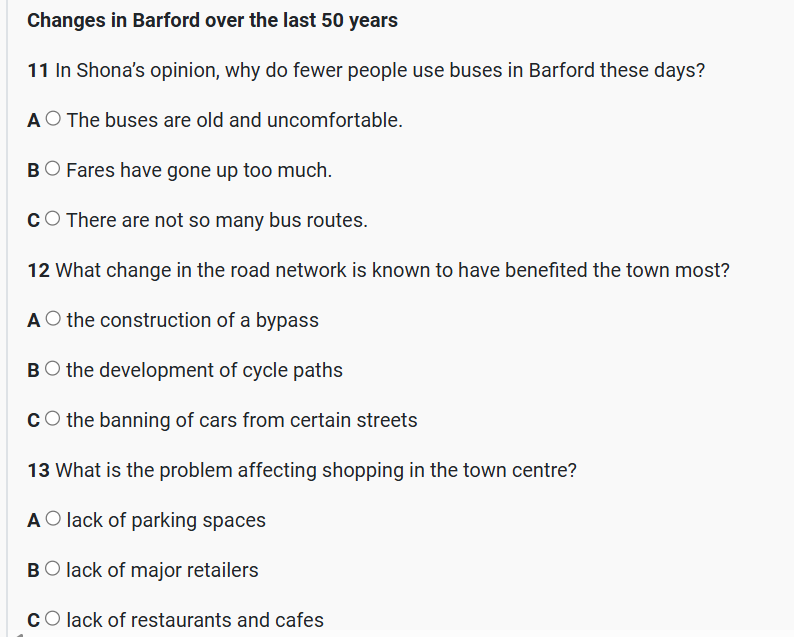The height and width of the screenshot is (637, 794).
Task: Pick radio 'the development of cycle paths'
Action: point(53,370)
